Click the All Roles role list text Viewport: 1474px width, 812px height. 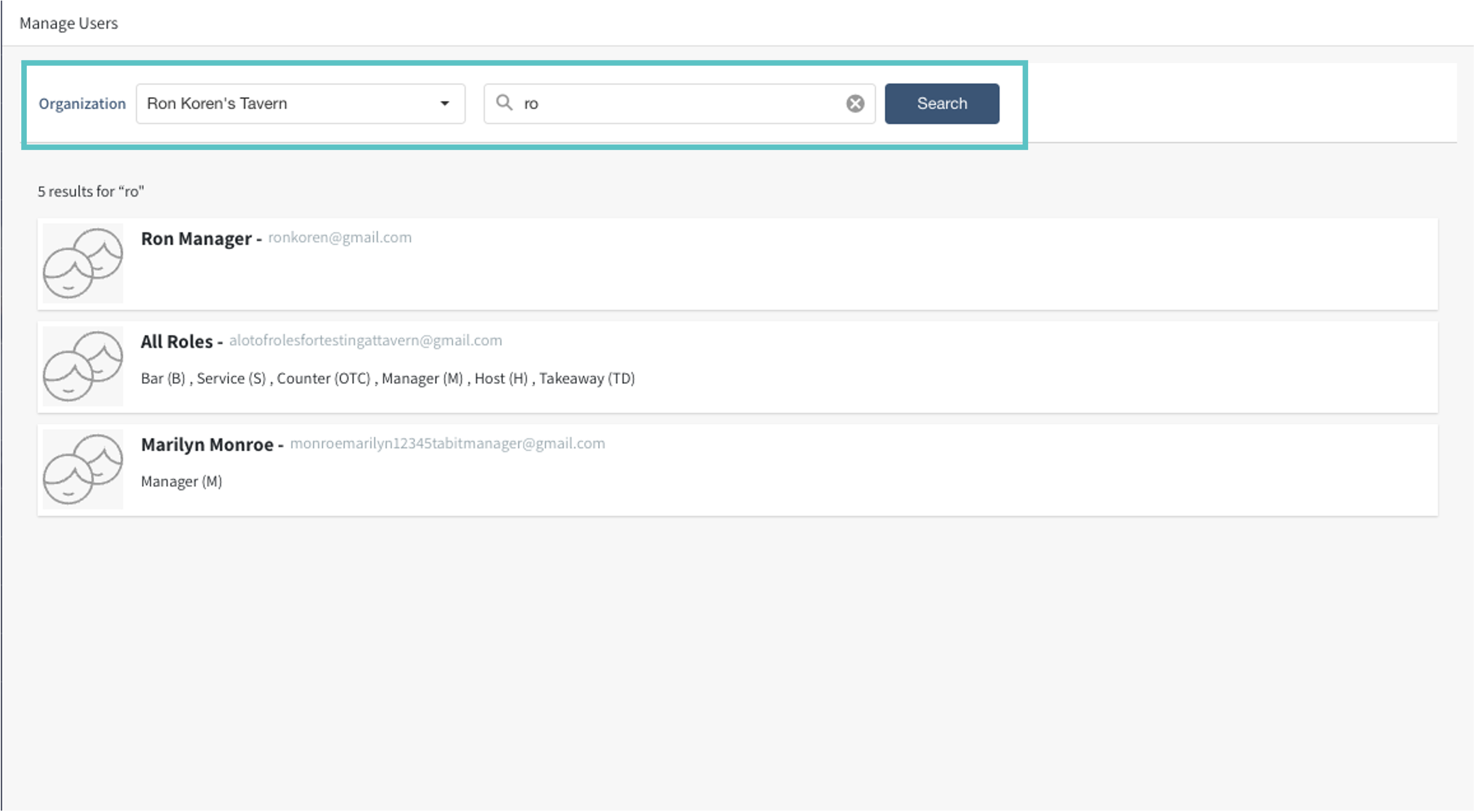click(x=388, y=378)
